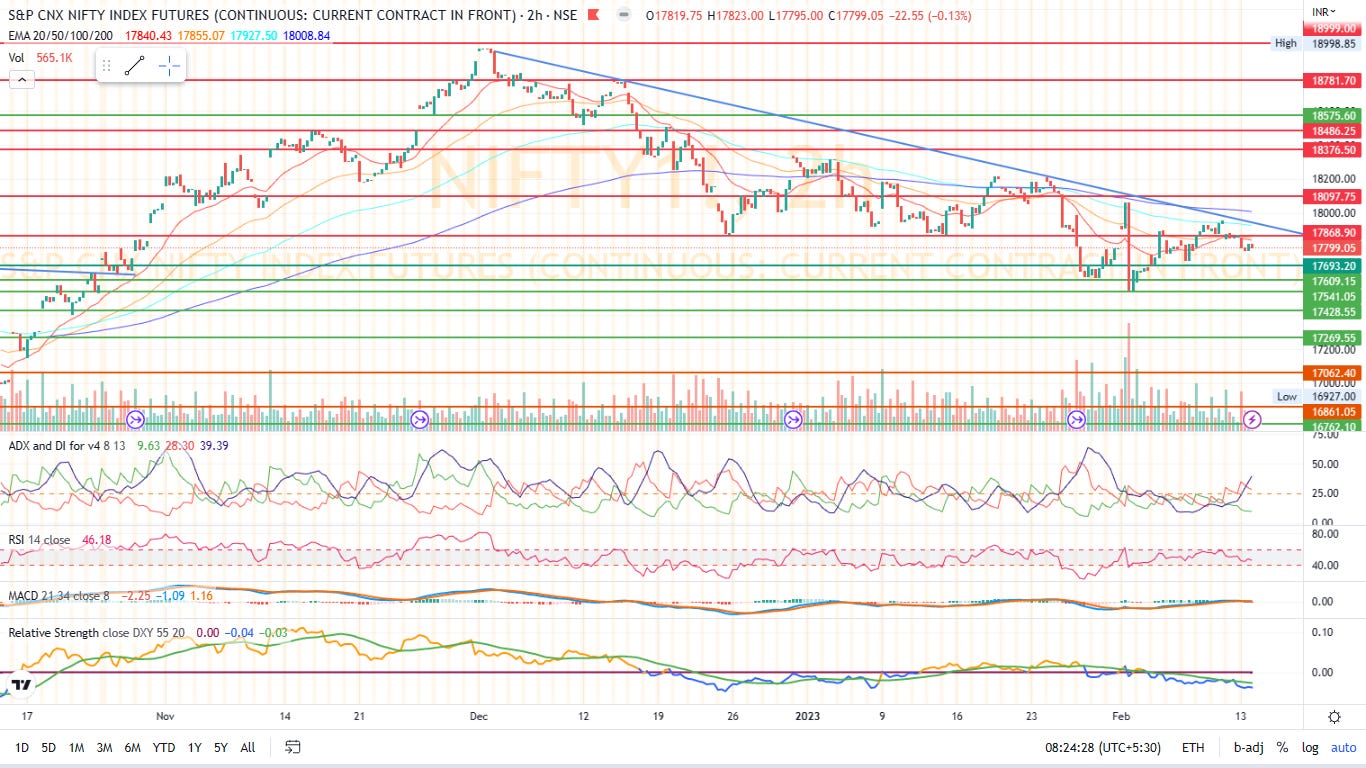
Task: Set chart range to 3M
Action: tap(104, 747)
